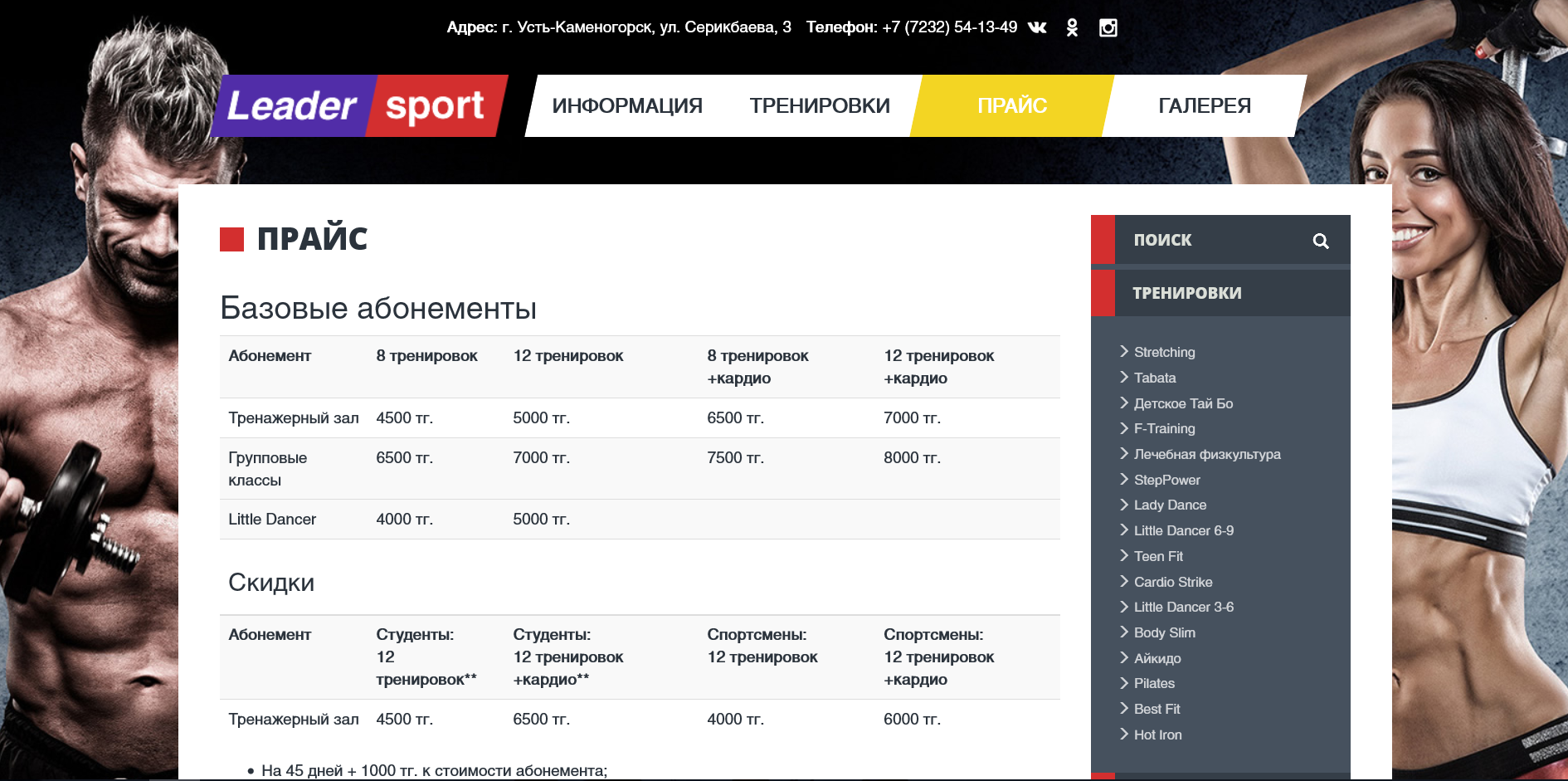Click the ПРАЙС page heading
Image resolution: width=1568 pixels, height=781 pixels.
[x=312, y=239]
